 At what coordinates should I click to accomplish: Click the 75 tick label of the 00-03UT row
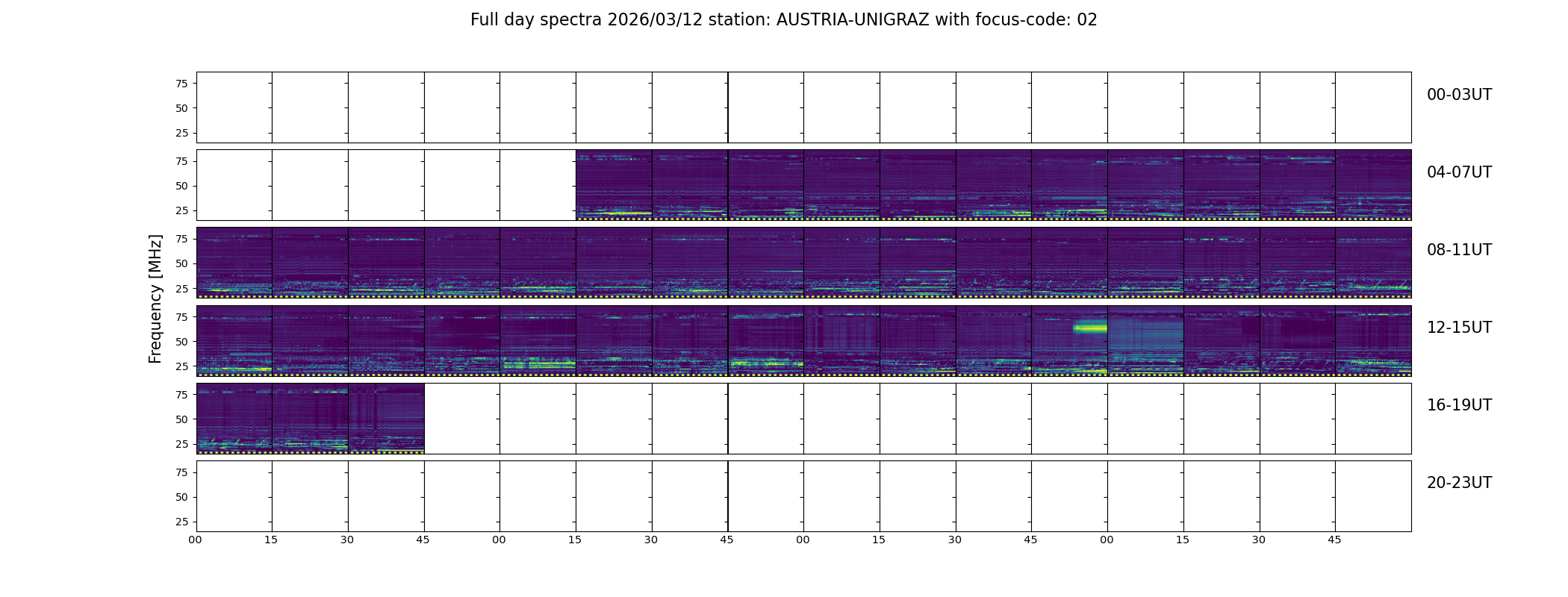coord(181,84)
